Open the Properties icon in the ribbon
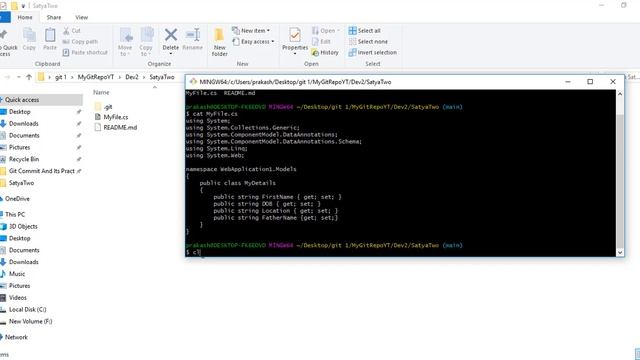The width and height of the screenshot is (640, 360). click(x=295, y=36)
